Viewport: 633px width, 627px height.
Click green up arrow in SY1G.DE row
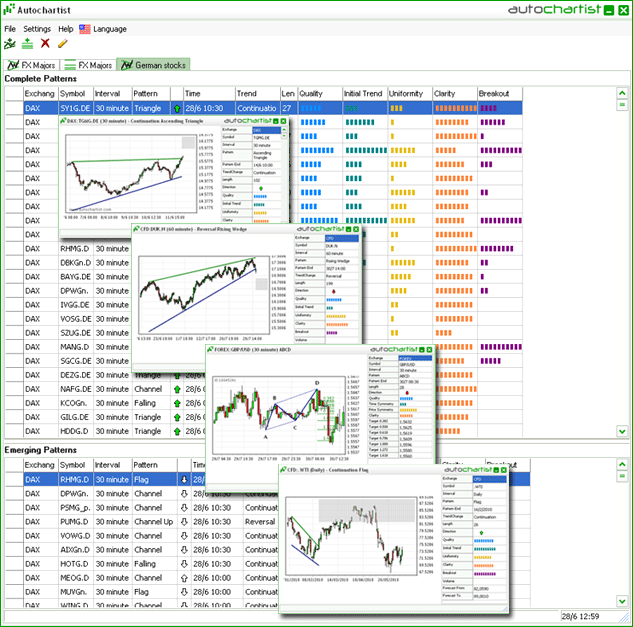(177, 109)
